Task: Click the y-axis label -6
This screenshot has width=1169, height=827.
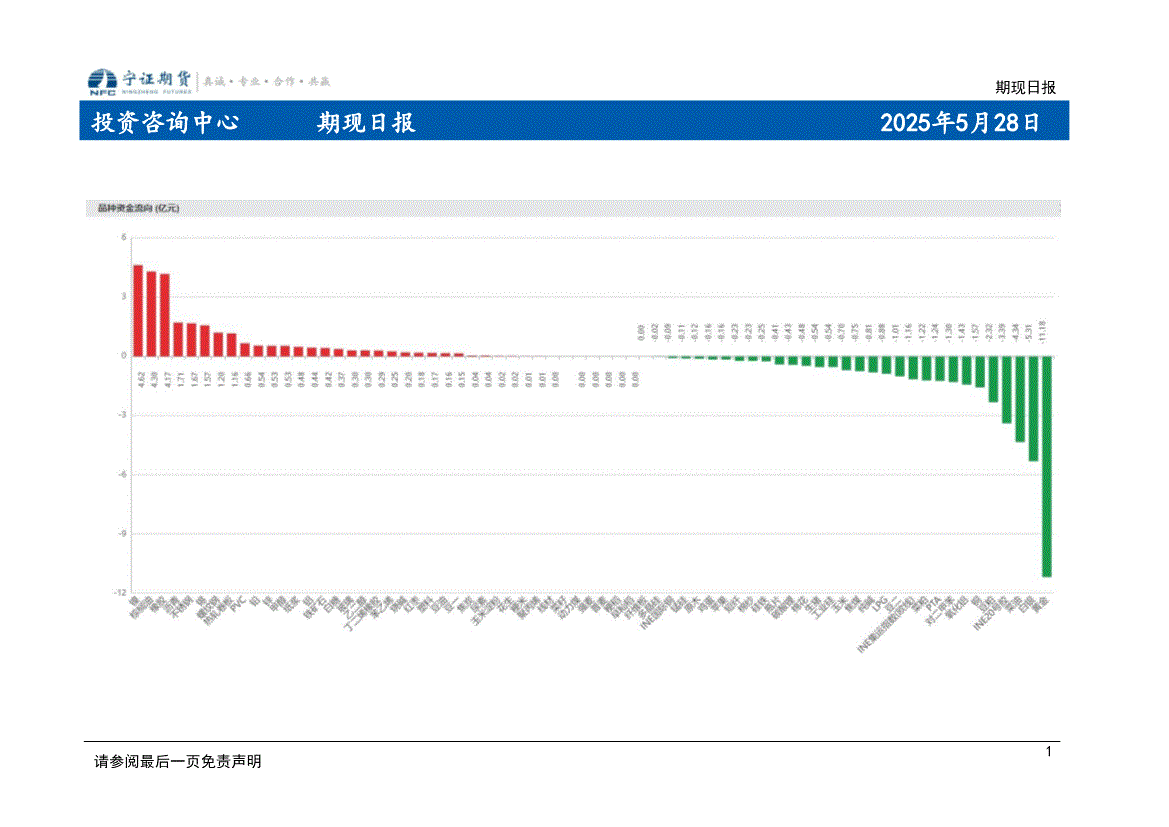Action: pyautogui.click(x=122, y=474)
